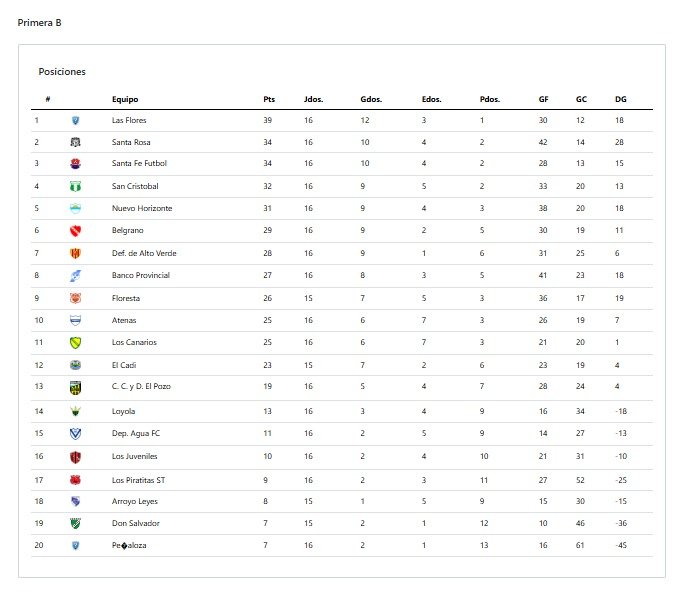Screen dimensions: 683x598
Task: Click the Dep. Agua FC crest icon
Action: coord(75,433)
